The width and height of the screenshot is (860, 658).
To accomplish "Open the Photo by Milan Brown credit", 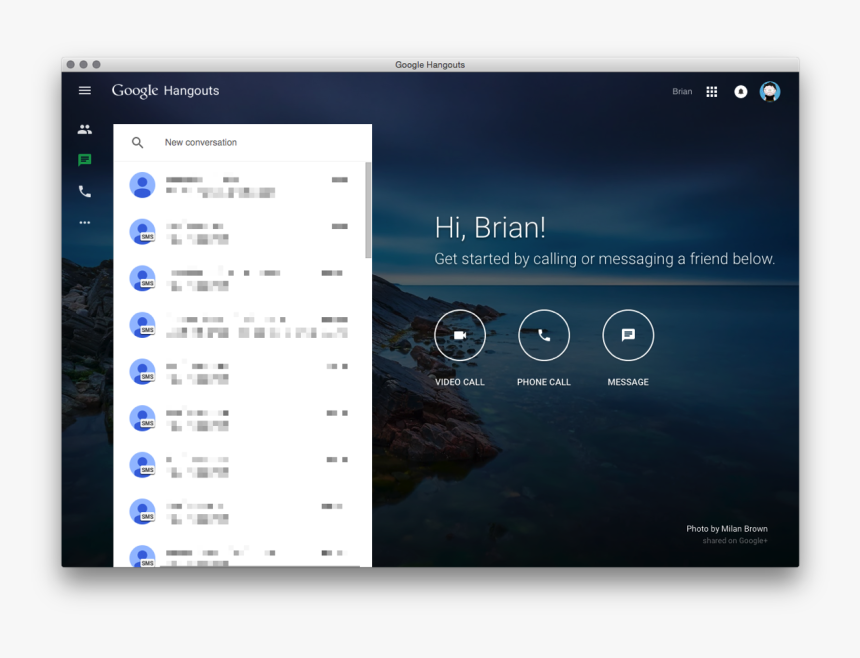I will pos(727,529).
